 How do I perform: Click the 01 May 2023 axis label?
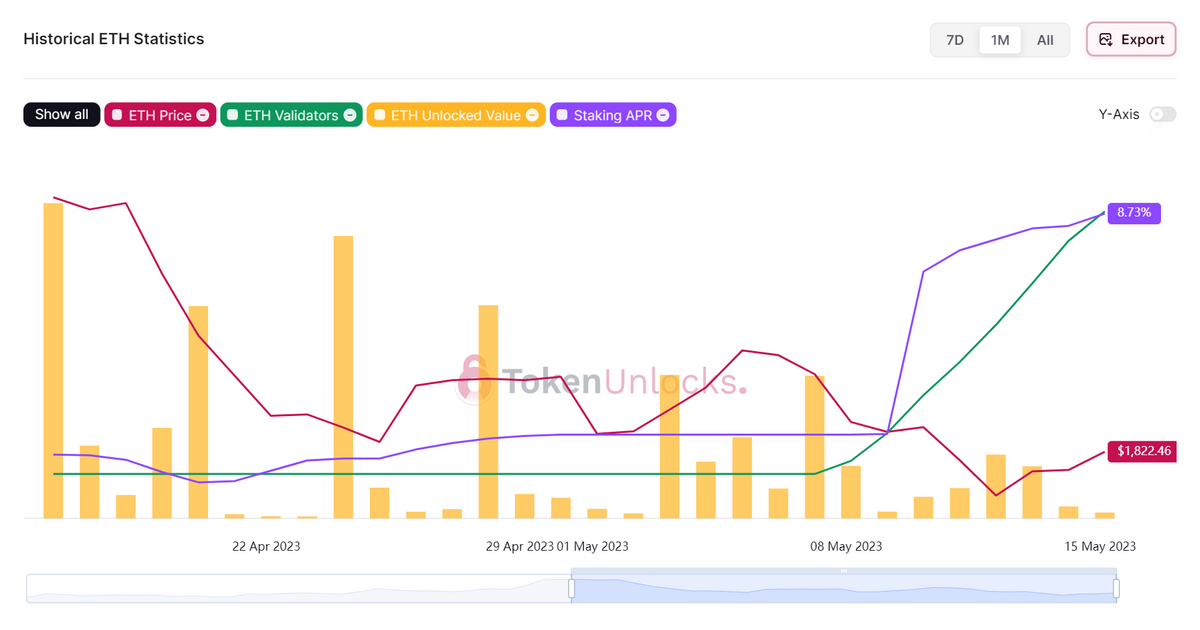593,546
